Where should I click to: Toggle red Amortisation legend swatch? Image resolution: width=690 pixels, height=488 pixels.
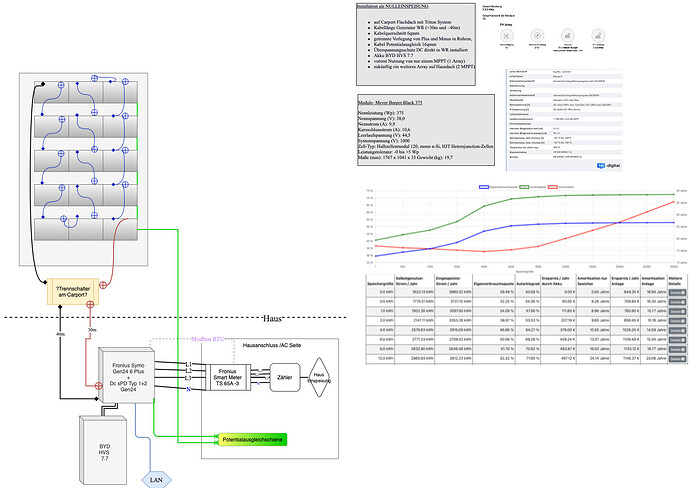coord(553,187)
